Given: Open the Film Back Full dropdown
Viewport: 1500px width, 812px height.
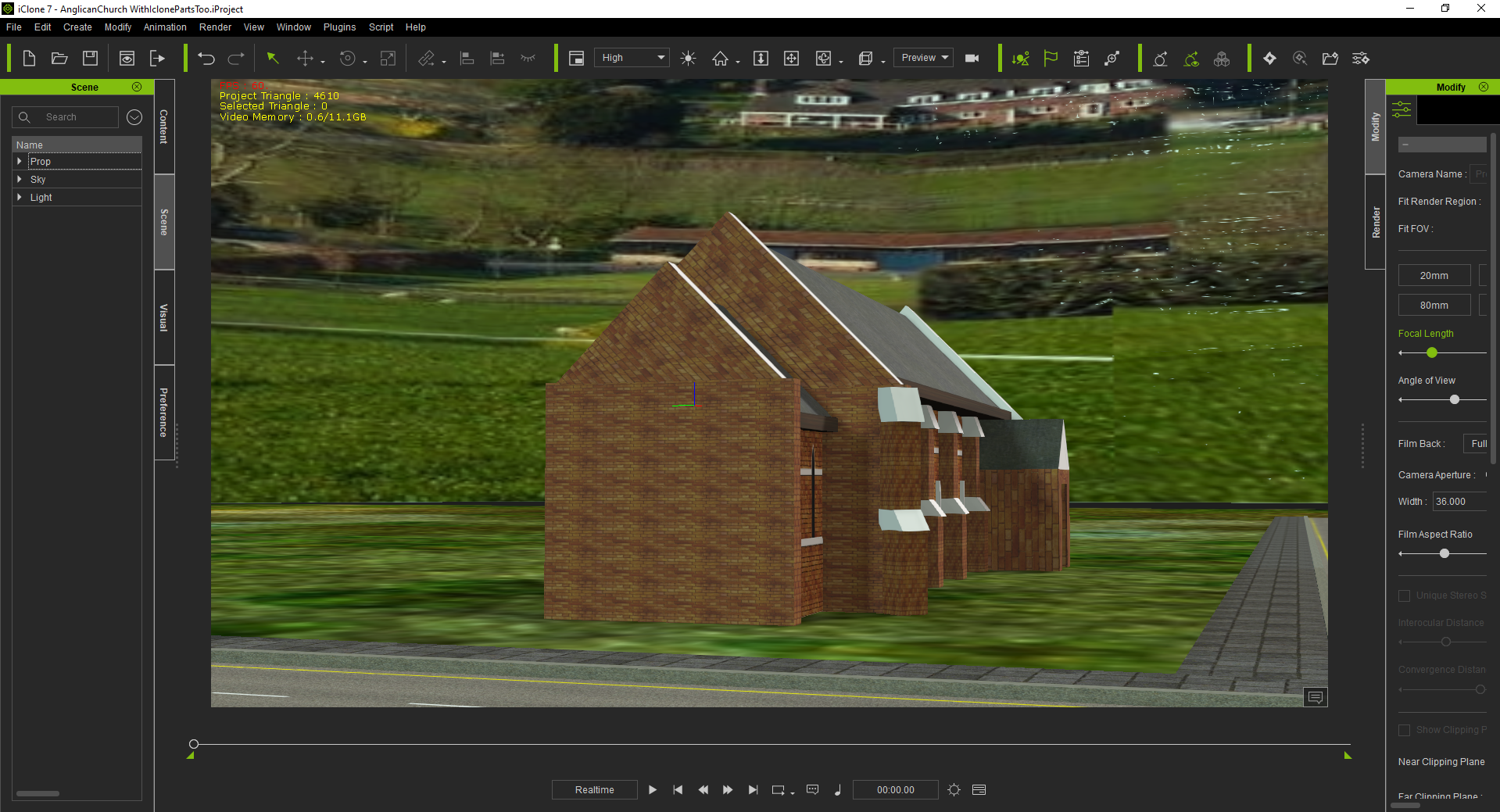Looking at the screenshot, I should pos(1476,444).
